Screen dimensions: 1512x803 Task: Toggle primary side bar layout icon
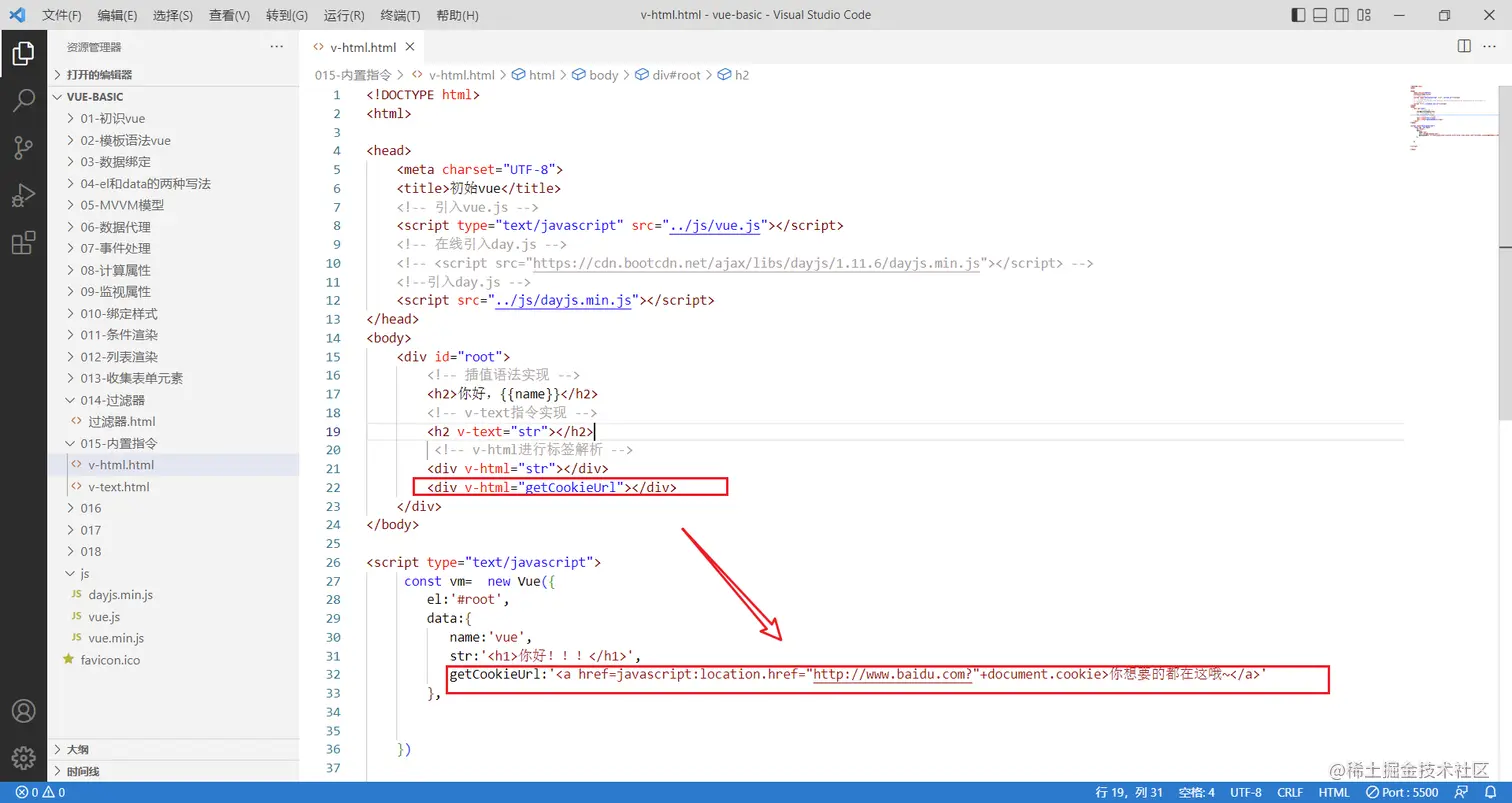coord(1298,15)
